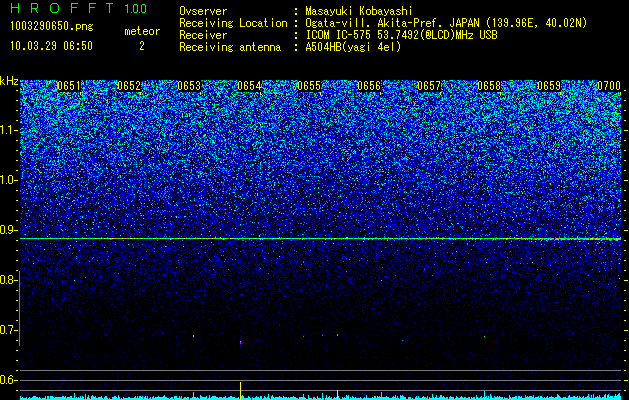Click the receiver value ICOM IC-575
Image resolution: width=629 pixels, height=400 pixels.
[x=338, y=35]
